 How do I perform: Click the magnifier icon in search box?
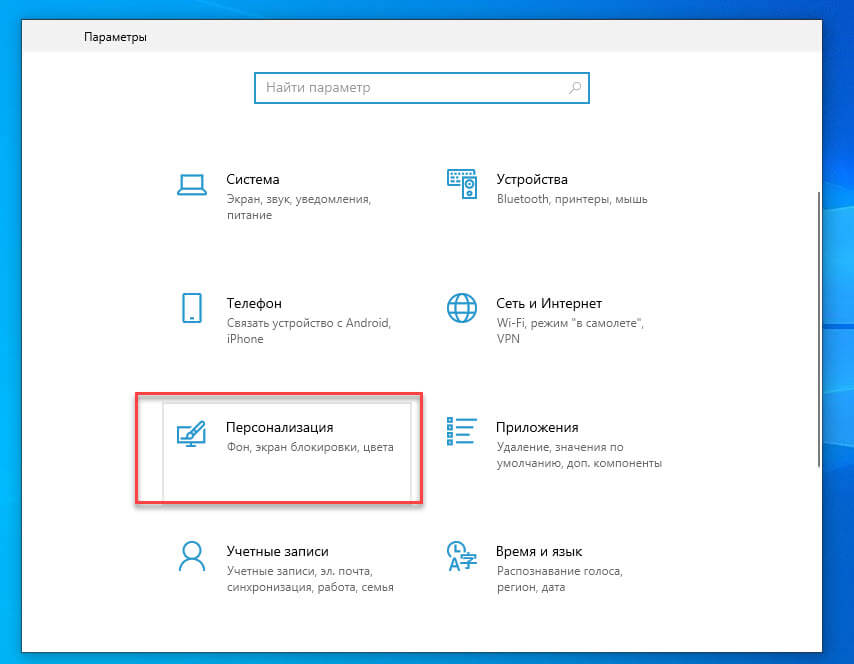pyautogui.click(x=575, y=88)
